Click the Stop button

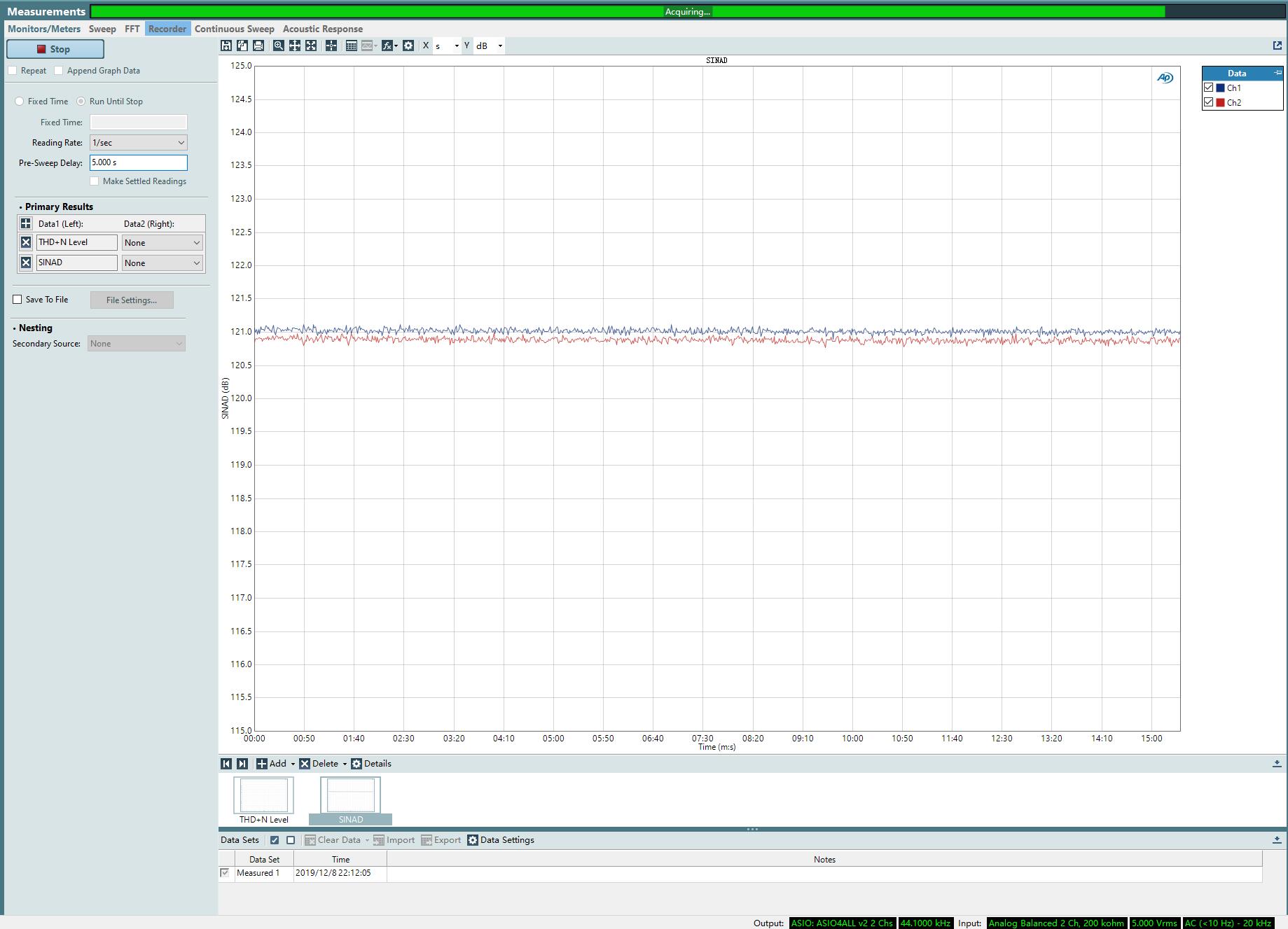[55, 49]
